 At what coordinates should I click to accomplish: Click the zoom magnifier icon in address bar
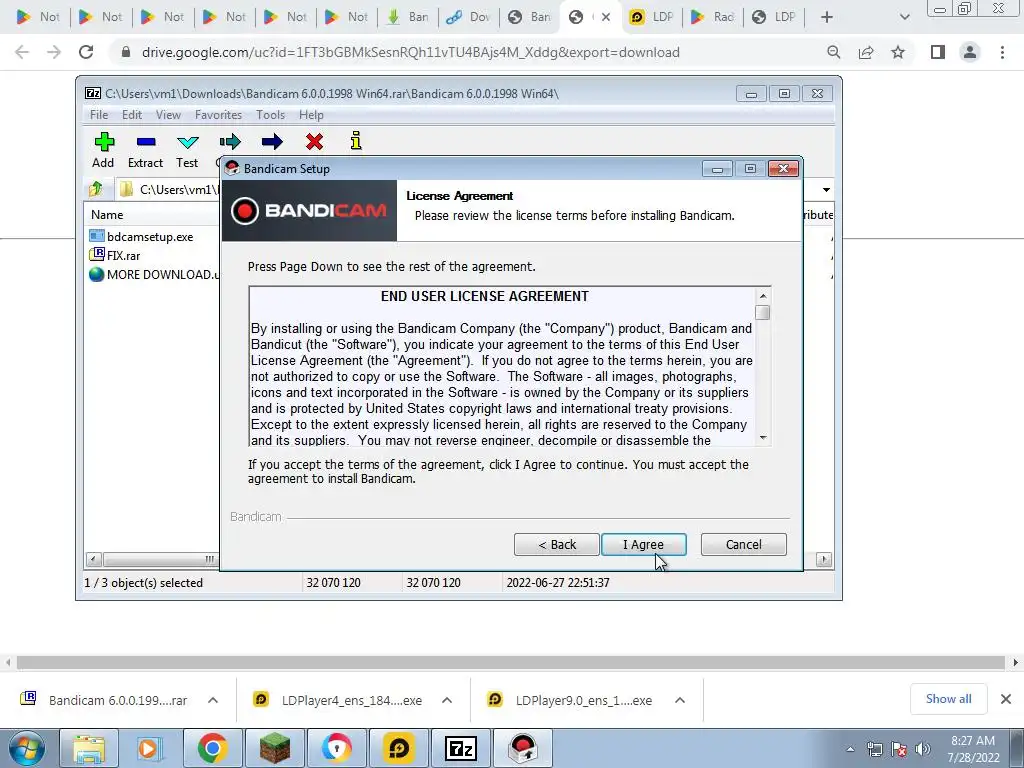(833, 52)
